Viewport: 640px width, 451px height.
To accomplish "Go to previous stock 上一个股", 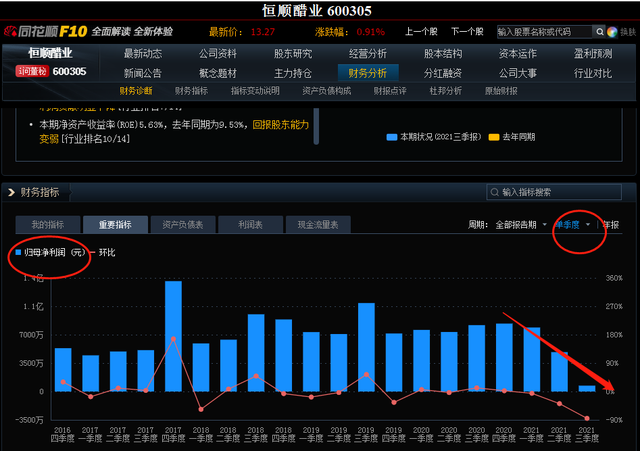I will coord(421,31).
